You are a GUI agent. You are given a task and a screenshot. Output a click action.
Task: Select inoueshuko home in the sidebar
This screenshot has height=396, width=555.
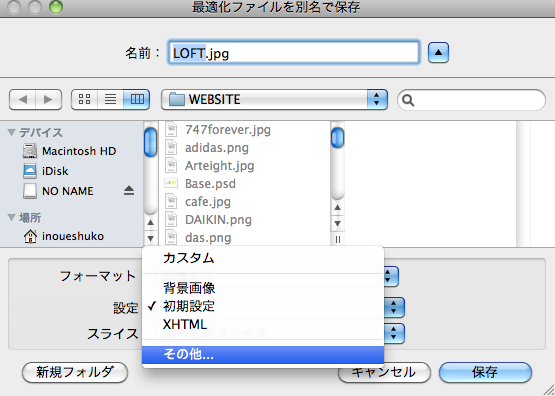pos(73,236)
